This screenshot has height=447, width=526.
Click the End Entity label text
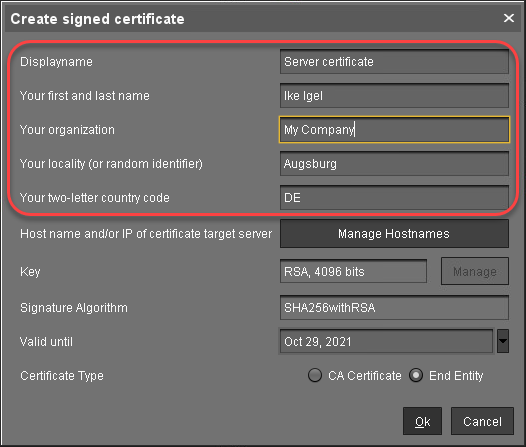click(456, 376)
